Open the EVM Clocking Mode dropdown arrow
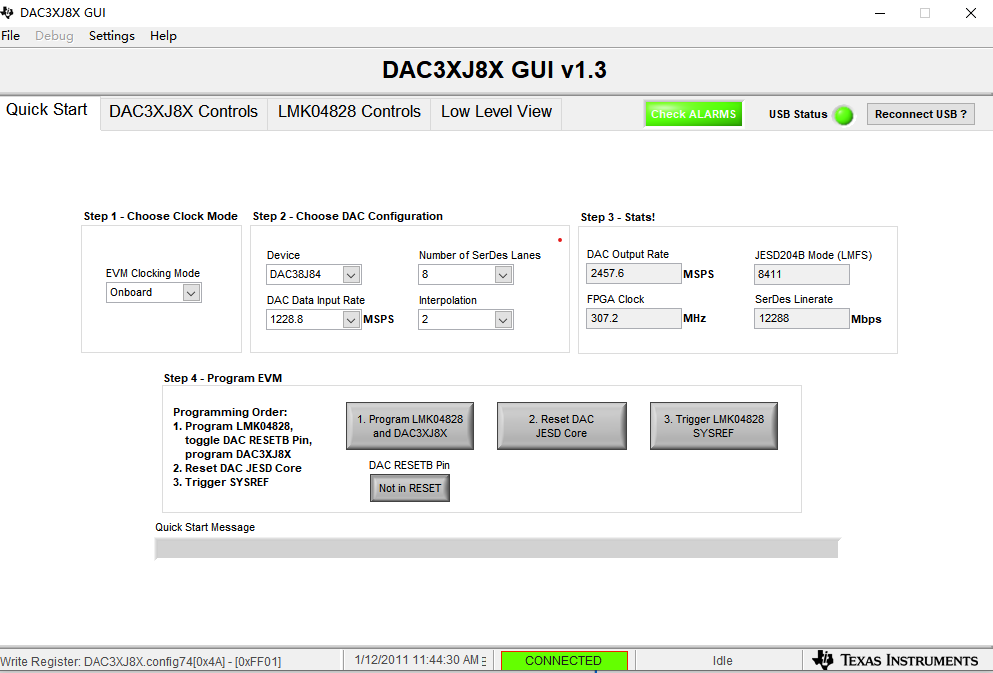Image resolution: width=993 pixels, height=673 pixels. [191, 292]
